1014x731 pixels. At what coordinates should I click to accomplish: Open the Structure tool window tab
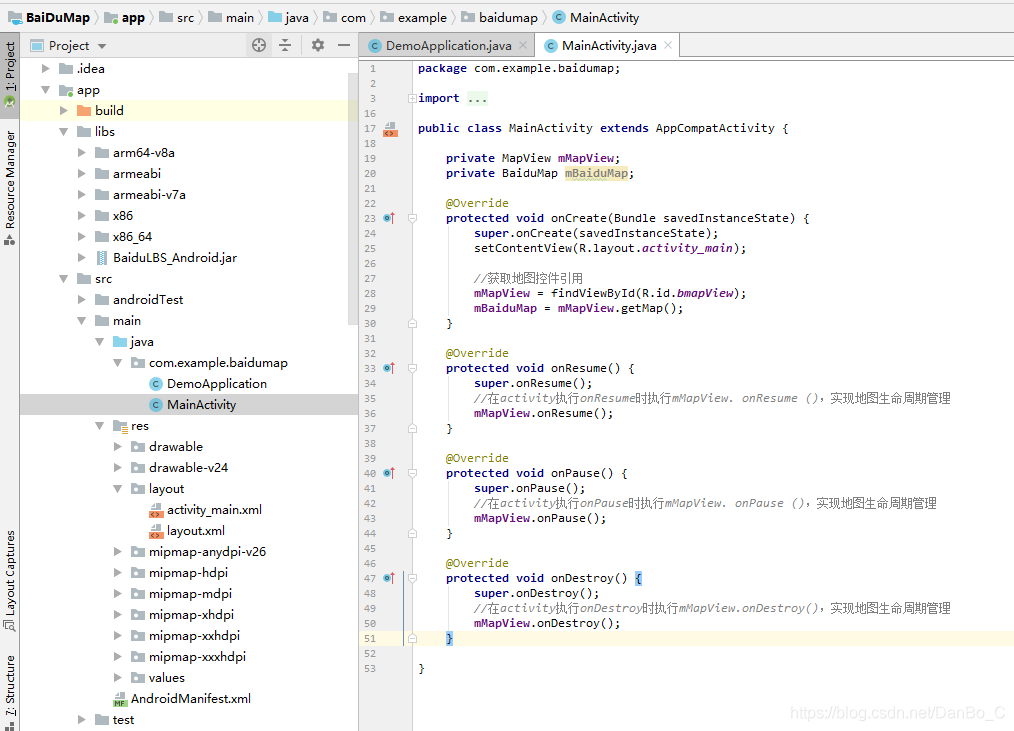click(10, 691)
